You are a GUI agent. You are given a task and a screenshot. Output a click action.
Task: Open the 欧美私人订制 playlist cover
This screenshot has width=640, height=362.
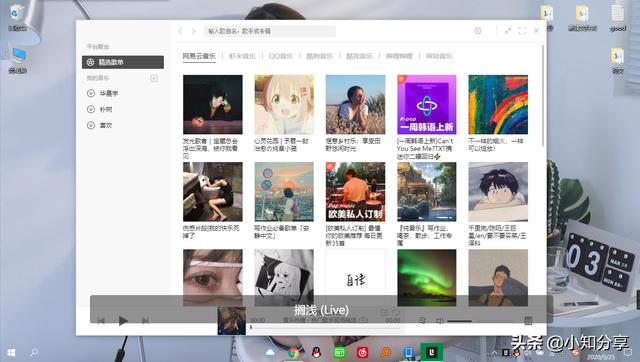tap(355, 192)
